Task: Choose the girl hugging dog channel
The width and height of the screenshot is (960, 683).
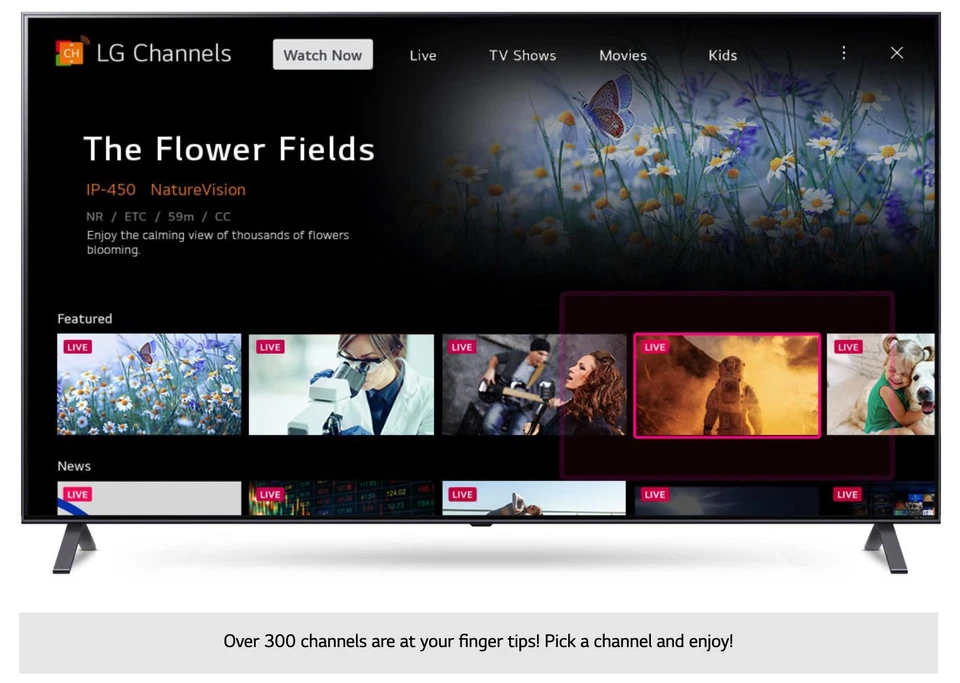Action: [881, 385]
